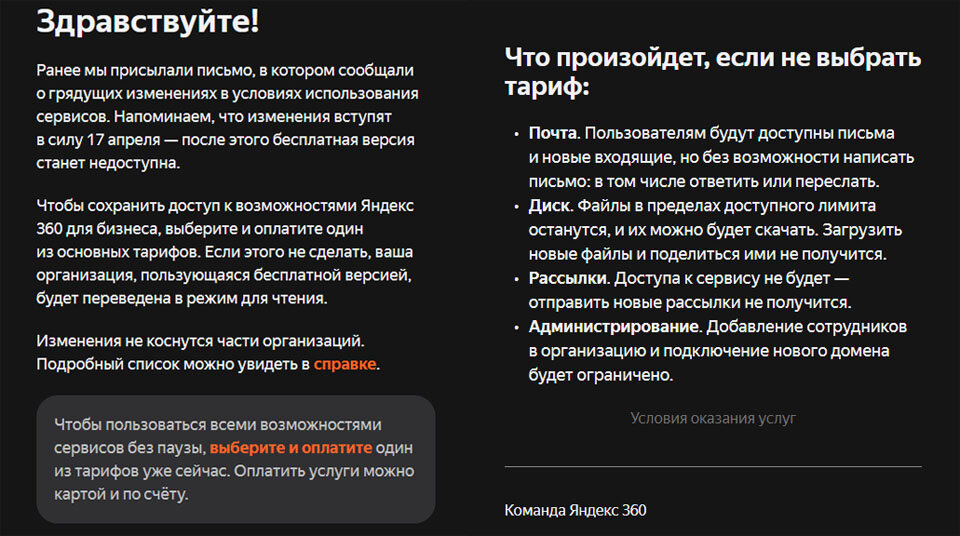Click the line "новые файлы и поделиться ими не получится."
This screenshot has width=960, height=536.
click(x=708, y=254)
